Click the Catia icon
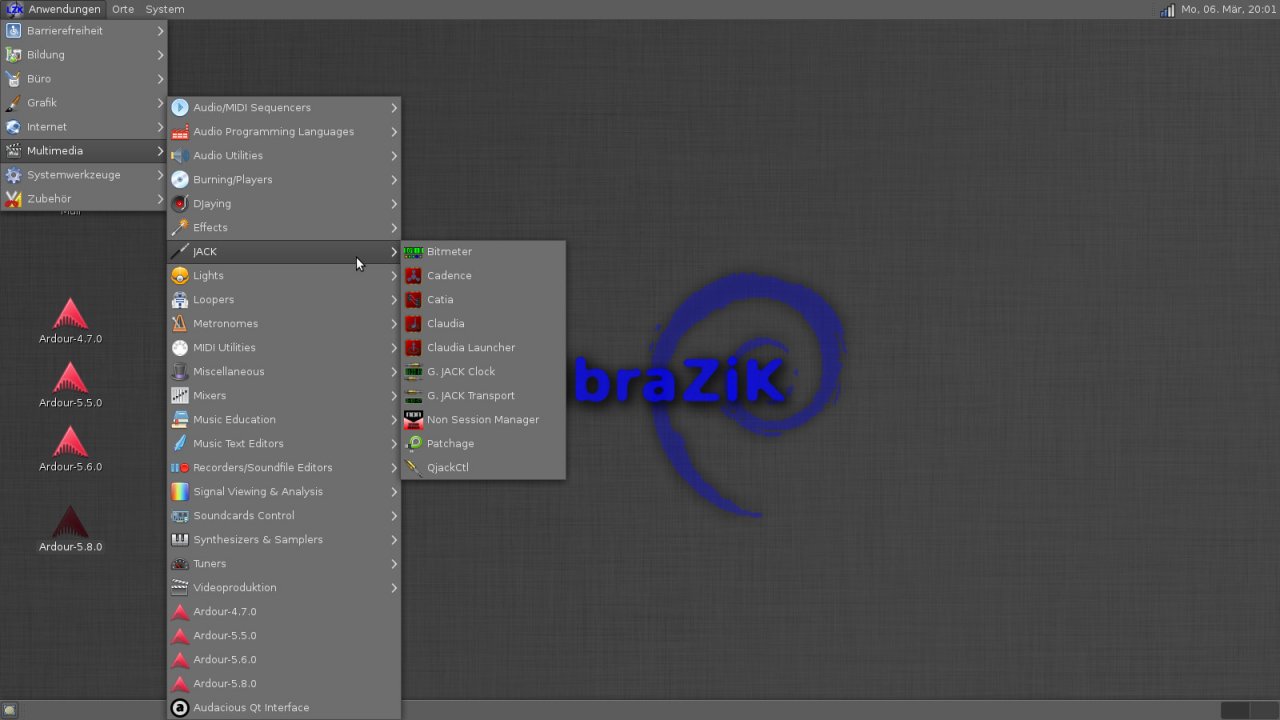 point(413,300)
